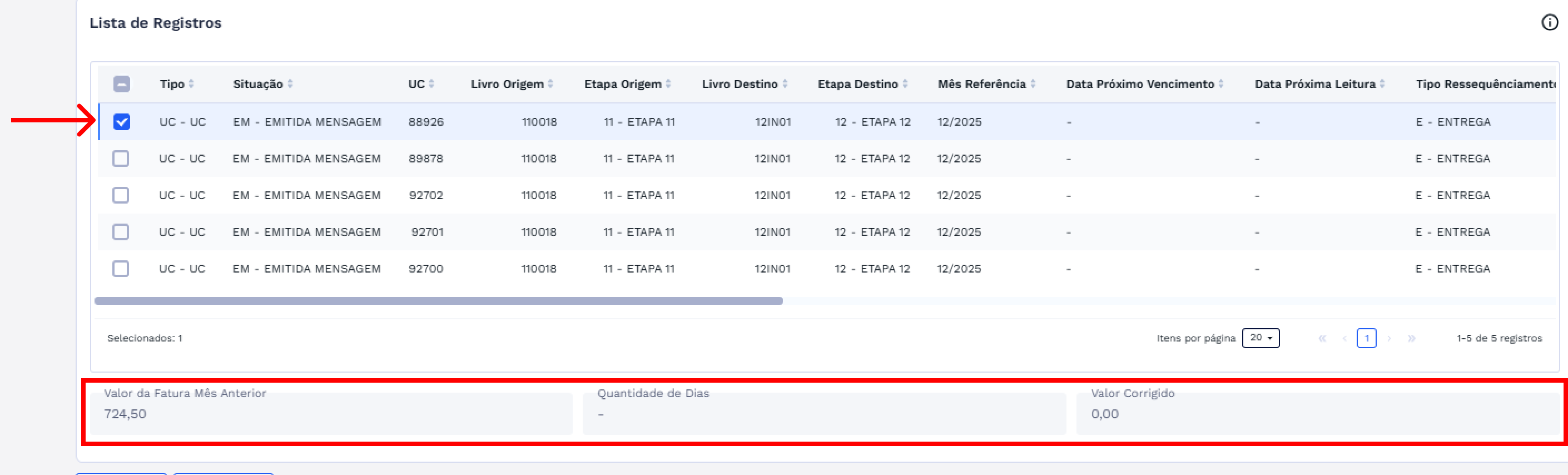Viewport: 1568px width, 475px height.
Task: Select page 1 in pagination
Action: [1367, 338]
